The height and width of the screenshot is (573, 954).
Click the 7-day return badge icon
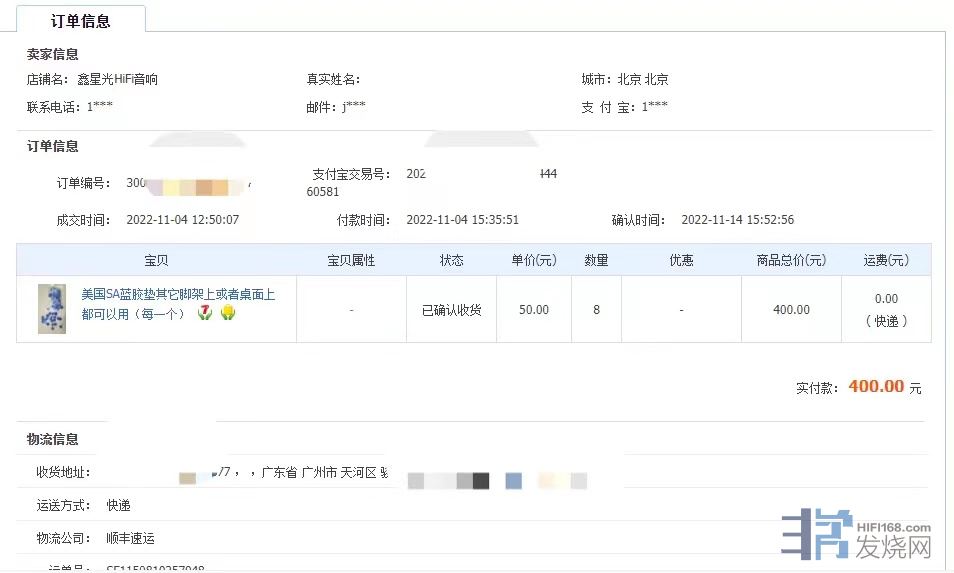pos(205,313)
